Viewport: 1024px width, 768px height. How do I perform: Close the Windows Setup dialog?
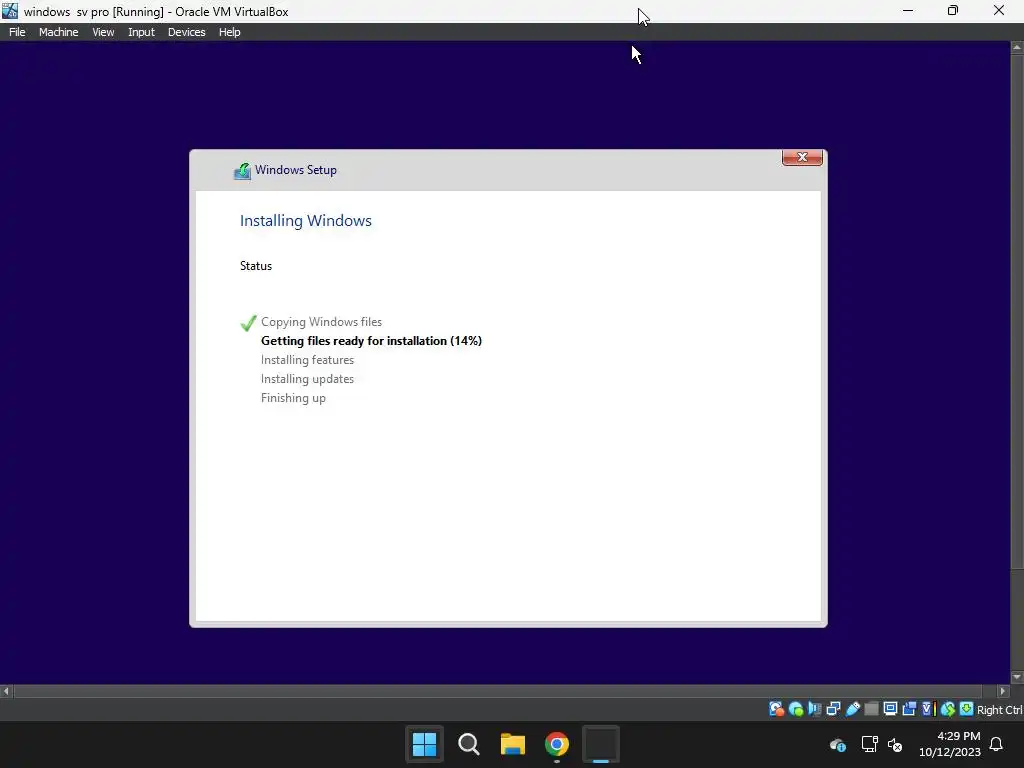coord(802,157)
